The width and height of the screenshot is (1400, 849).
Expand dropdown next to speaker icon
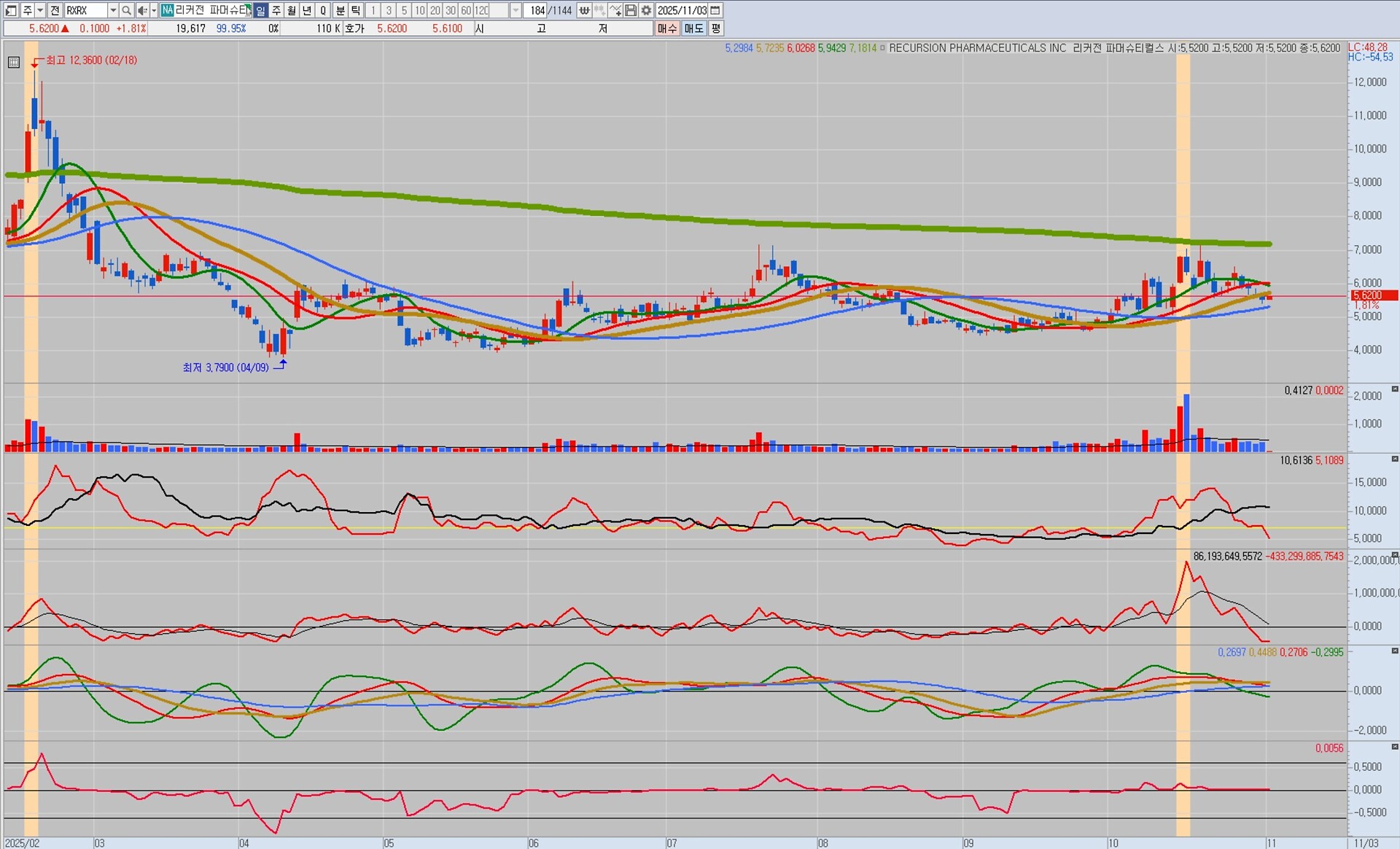[x=153, y=10]
